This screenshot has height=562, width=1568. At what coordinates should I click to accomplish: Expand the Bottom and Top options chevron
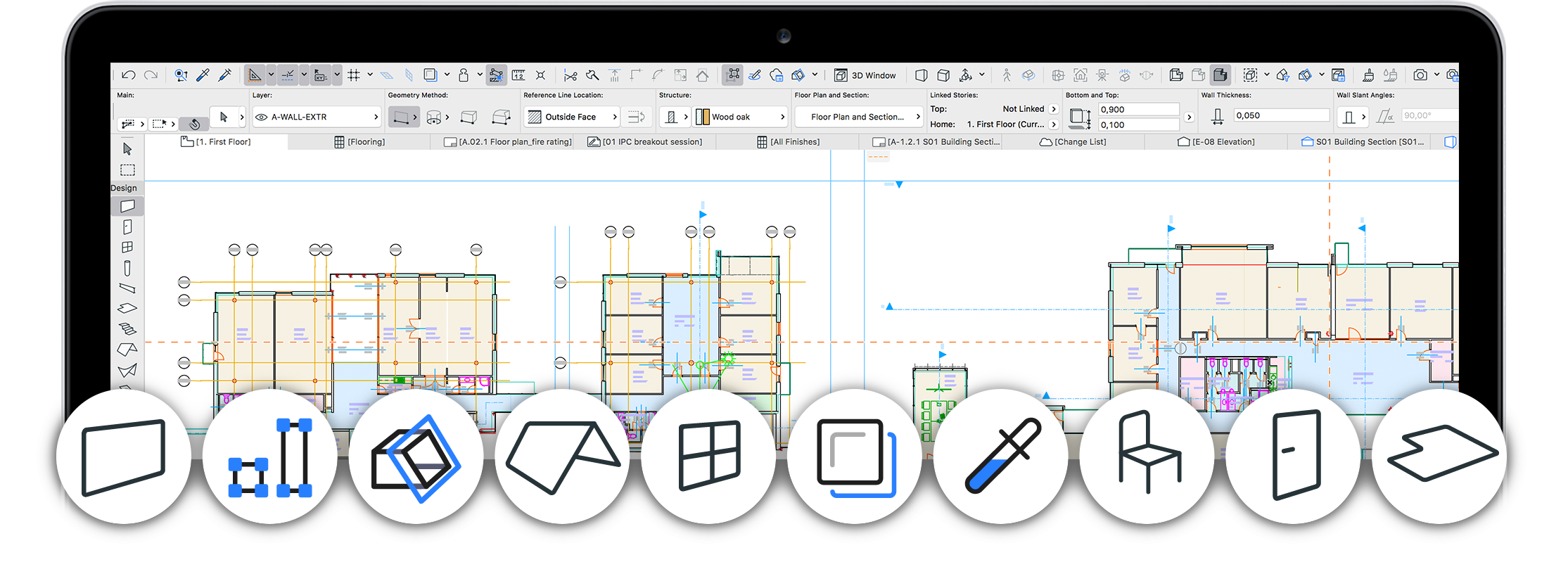point(1189,117)
